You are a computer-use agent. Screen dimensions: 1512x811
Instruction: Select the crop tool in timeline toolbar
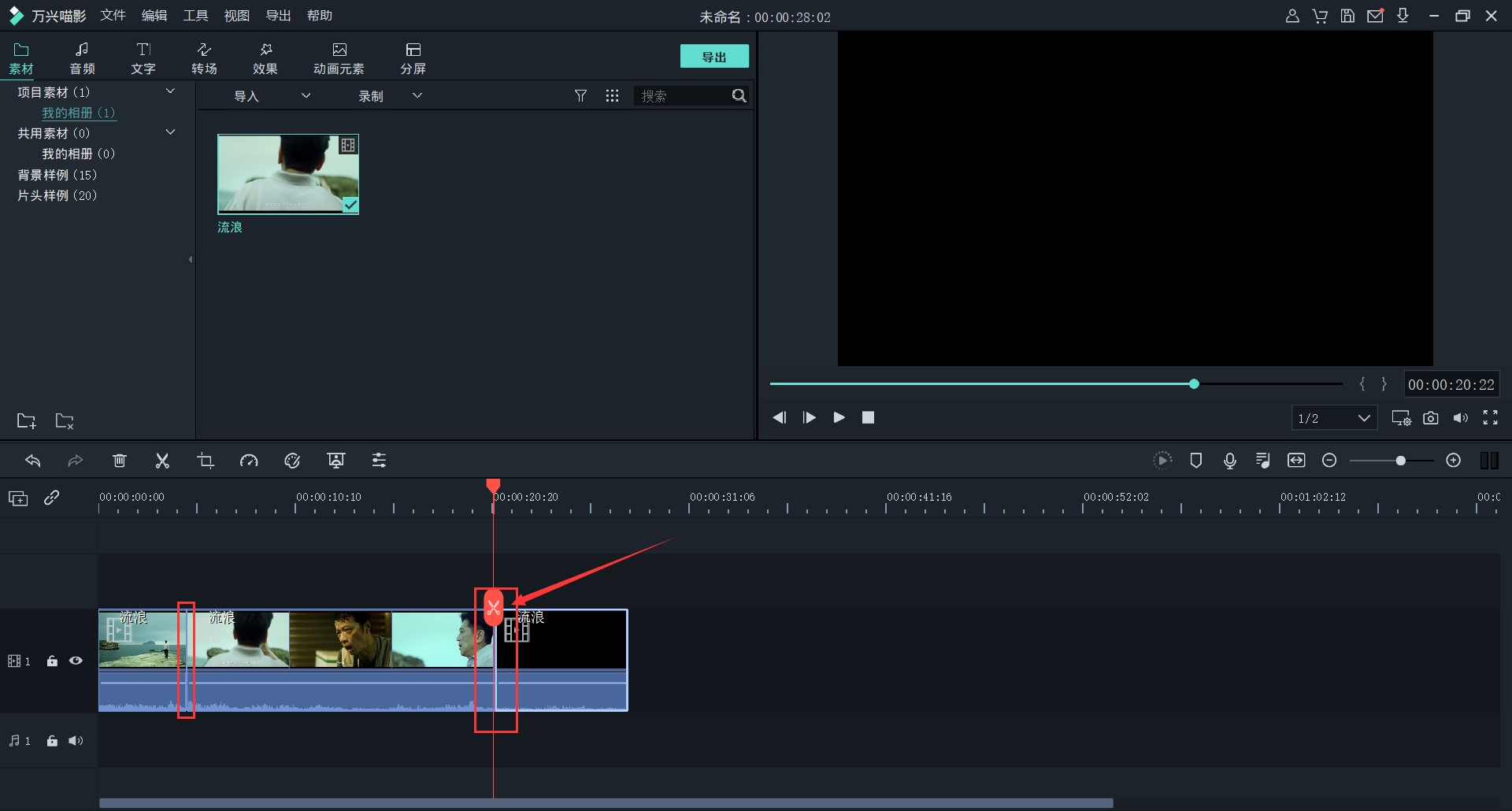click(x=206, y=461)
